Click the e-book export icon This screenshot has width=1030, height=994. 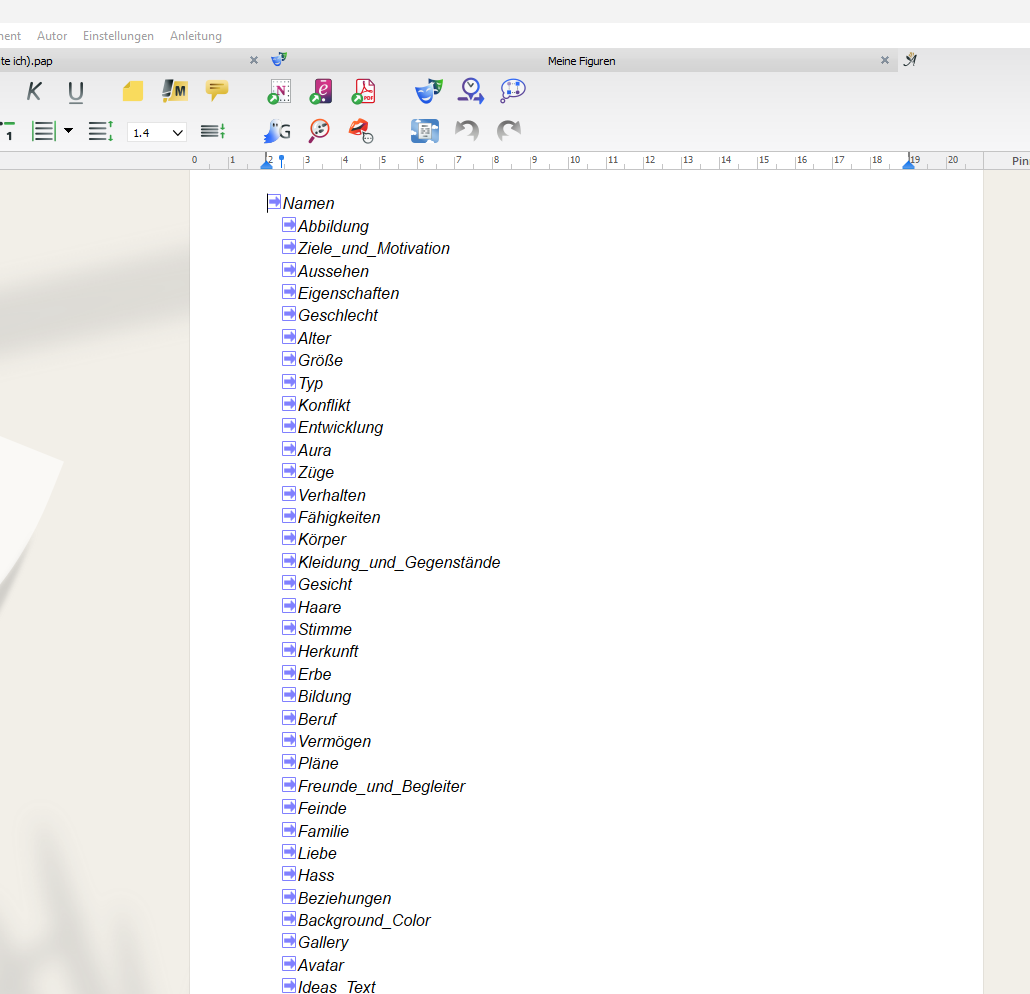point(321,92)
